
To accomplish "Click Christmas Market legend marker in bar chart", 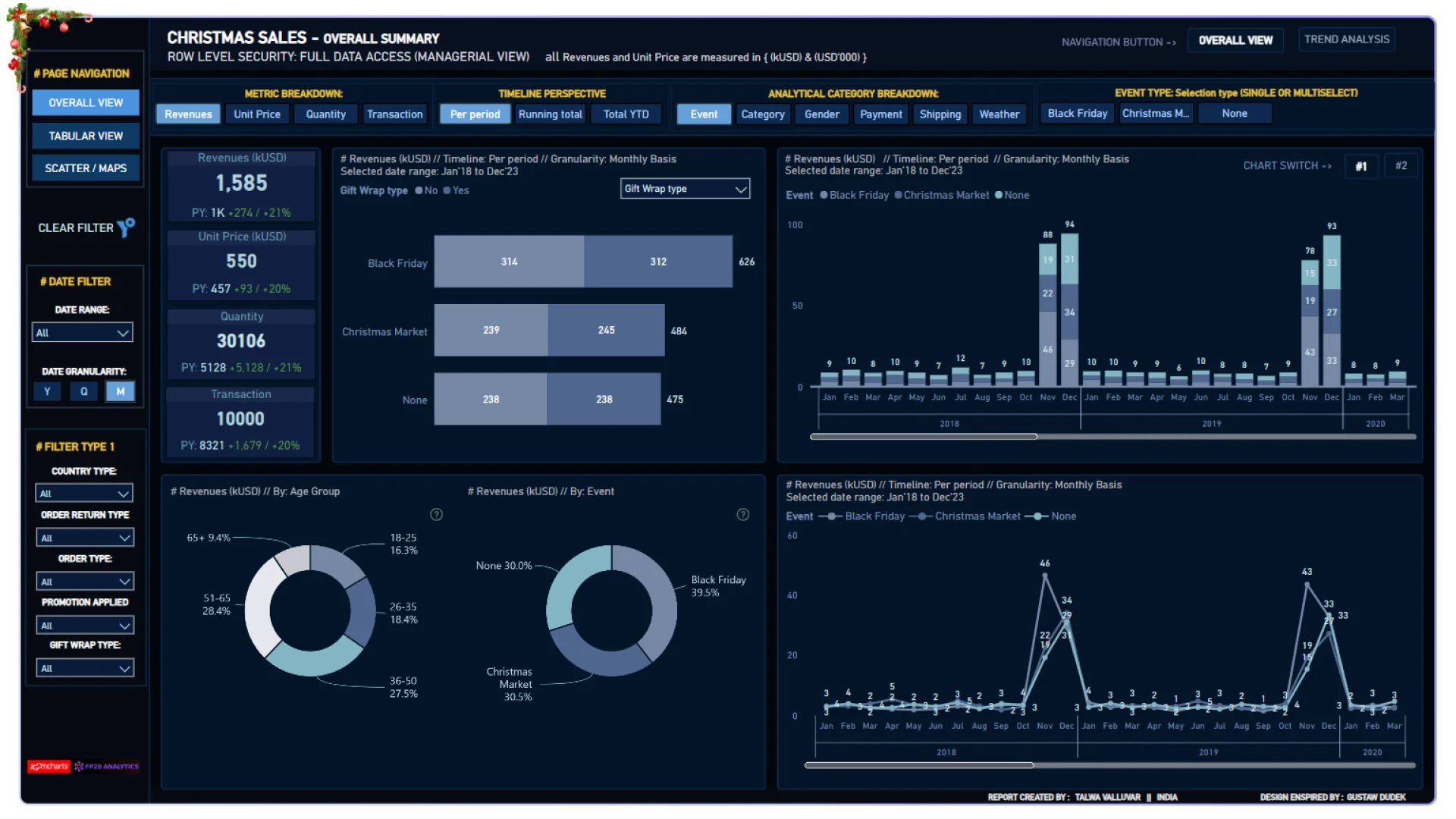I will [x=898, y=196].
